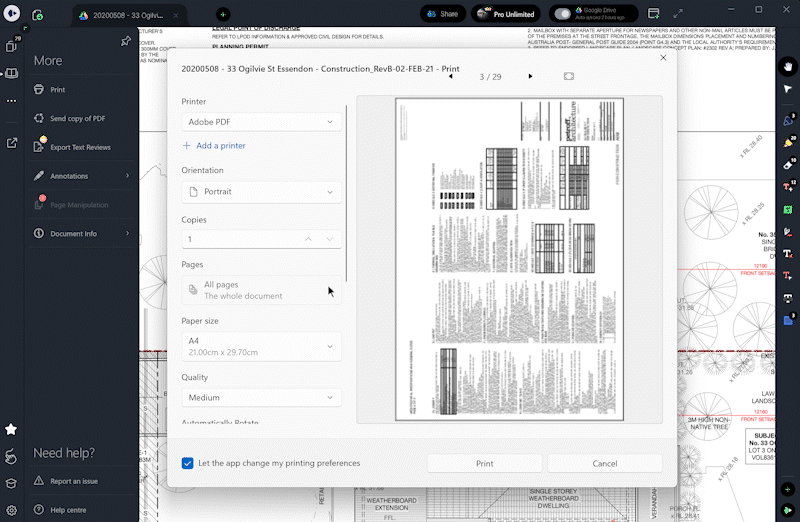
Task: Decrease copies with the down arrow
Action: [330, 239]
